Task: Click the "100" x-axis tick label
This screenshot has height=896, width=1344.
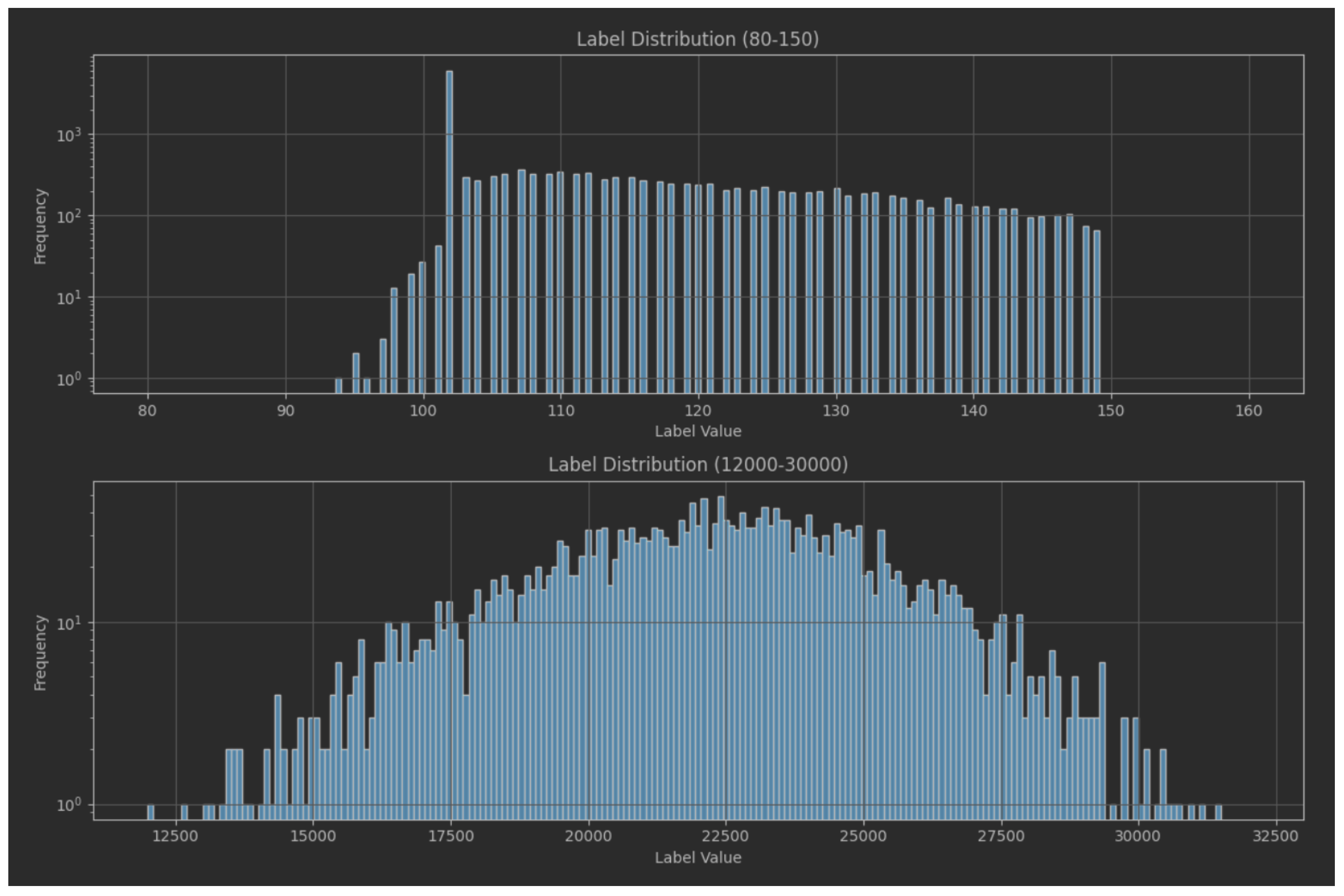Action: [x=423, y=411]
